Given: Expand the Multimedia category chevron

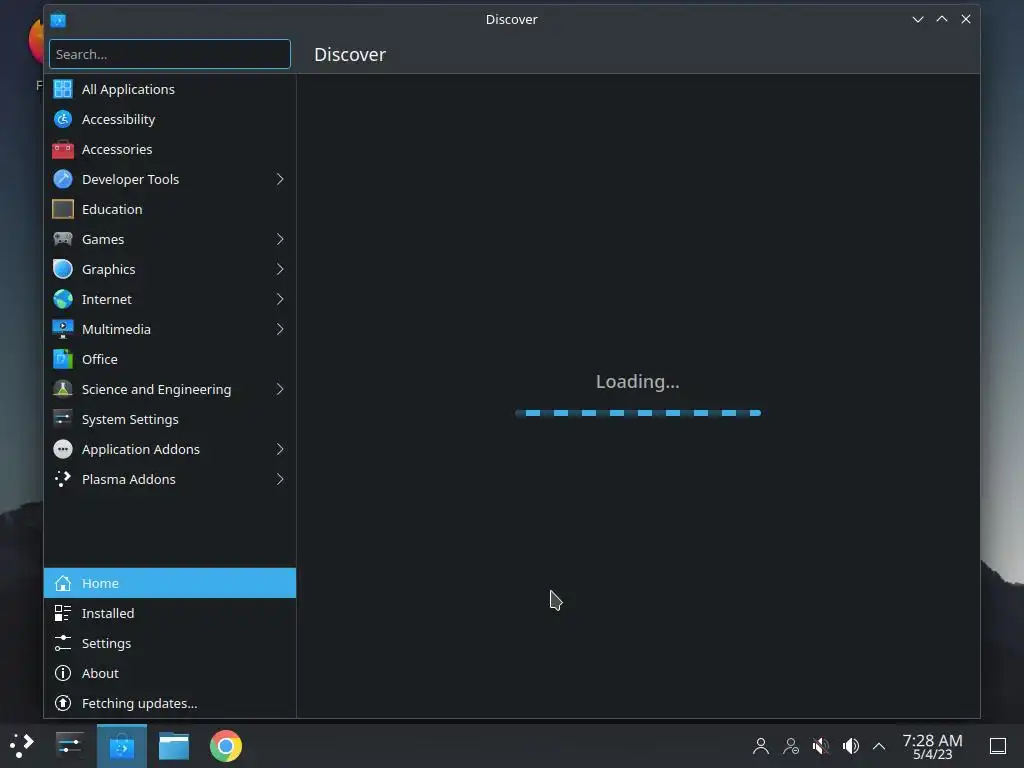Looking at the screenshot, I should click(280, 329).
